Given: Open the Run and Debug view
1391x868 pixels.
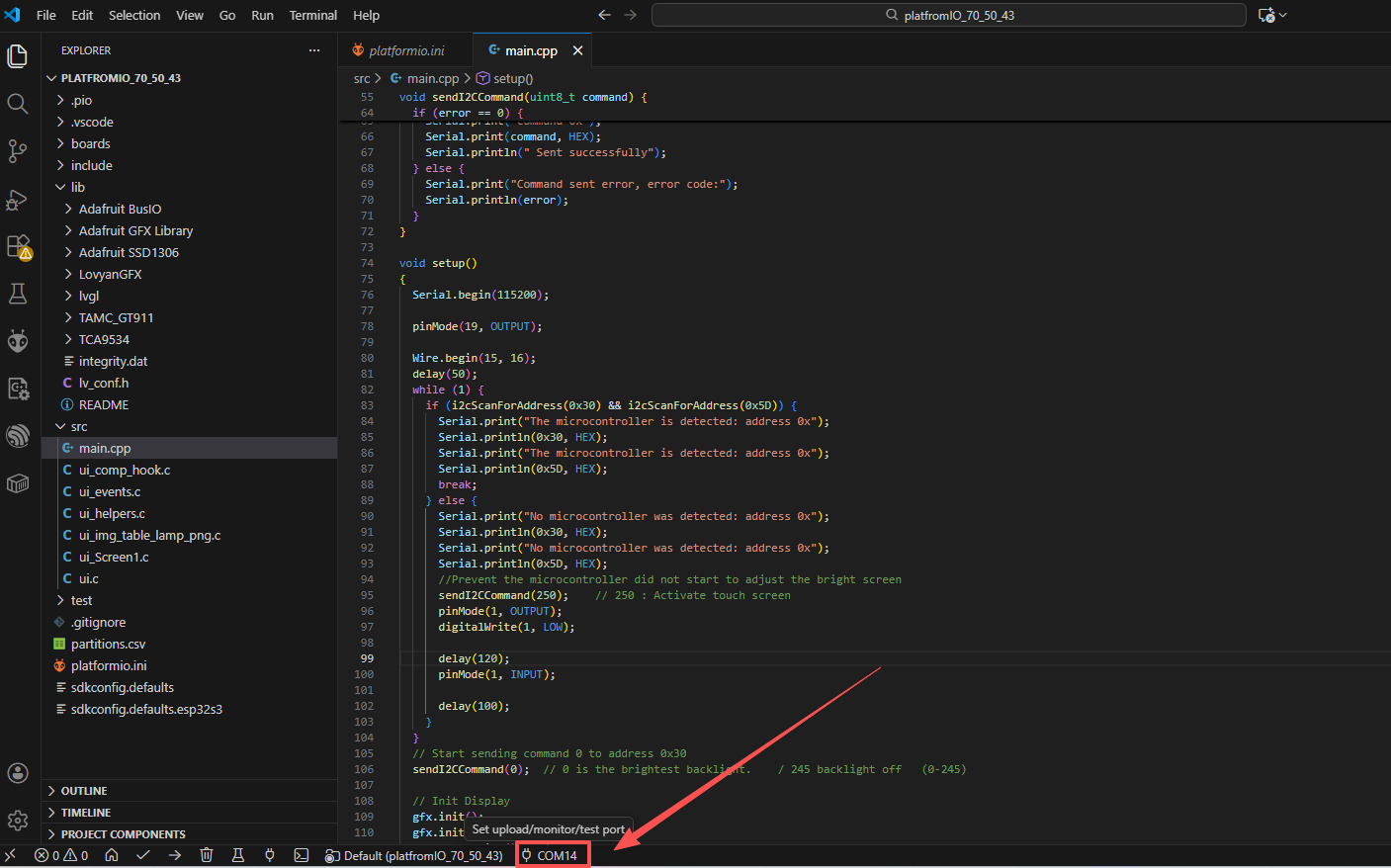Looking at the screenshot, I should tap(18, 199).
